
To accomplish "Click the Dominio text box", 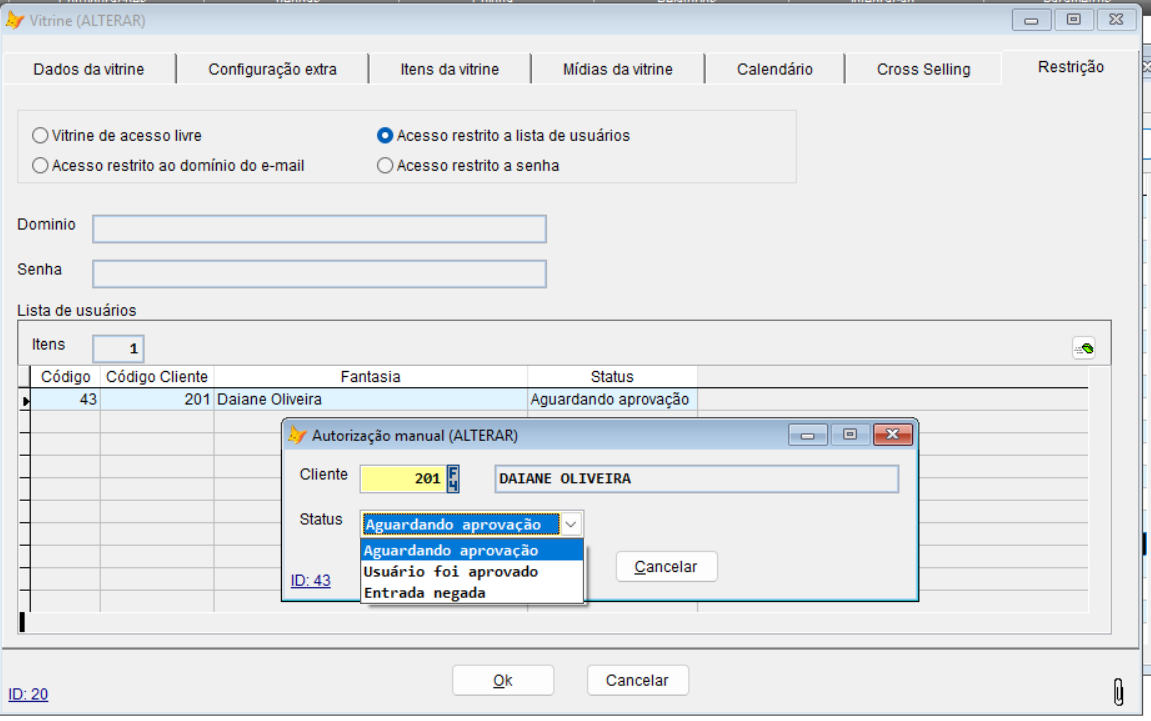I will pyautogui.click(x=320, y=228).
